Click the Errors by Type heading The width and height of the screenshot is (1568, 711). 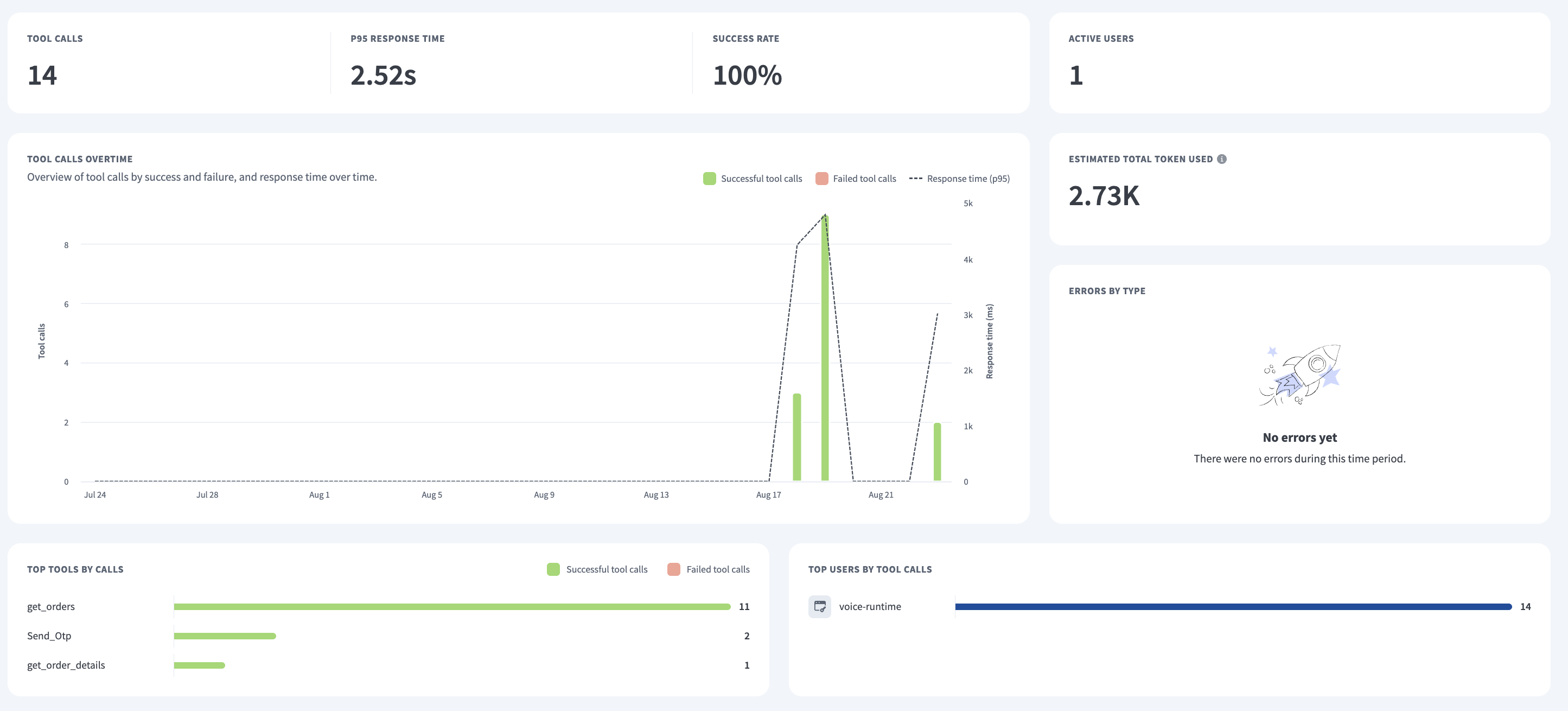pos(1107,291)
